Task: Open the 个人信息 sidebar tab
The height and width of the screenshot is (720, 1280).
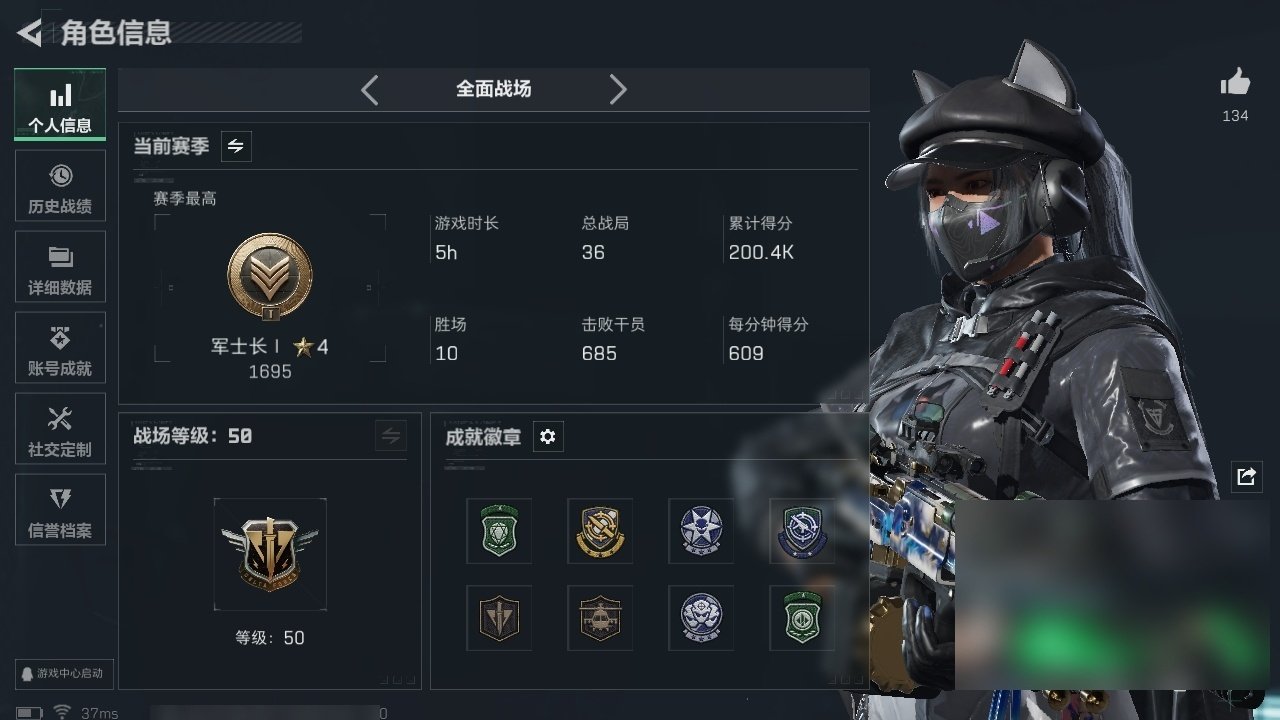Action: point(60,105)
